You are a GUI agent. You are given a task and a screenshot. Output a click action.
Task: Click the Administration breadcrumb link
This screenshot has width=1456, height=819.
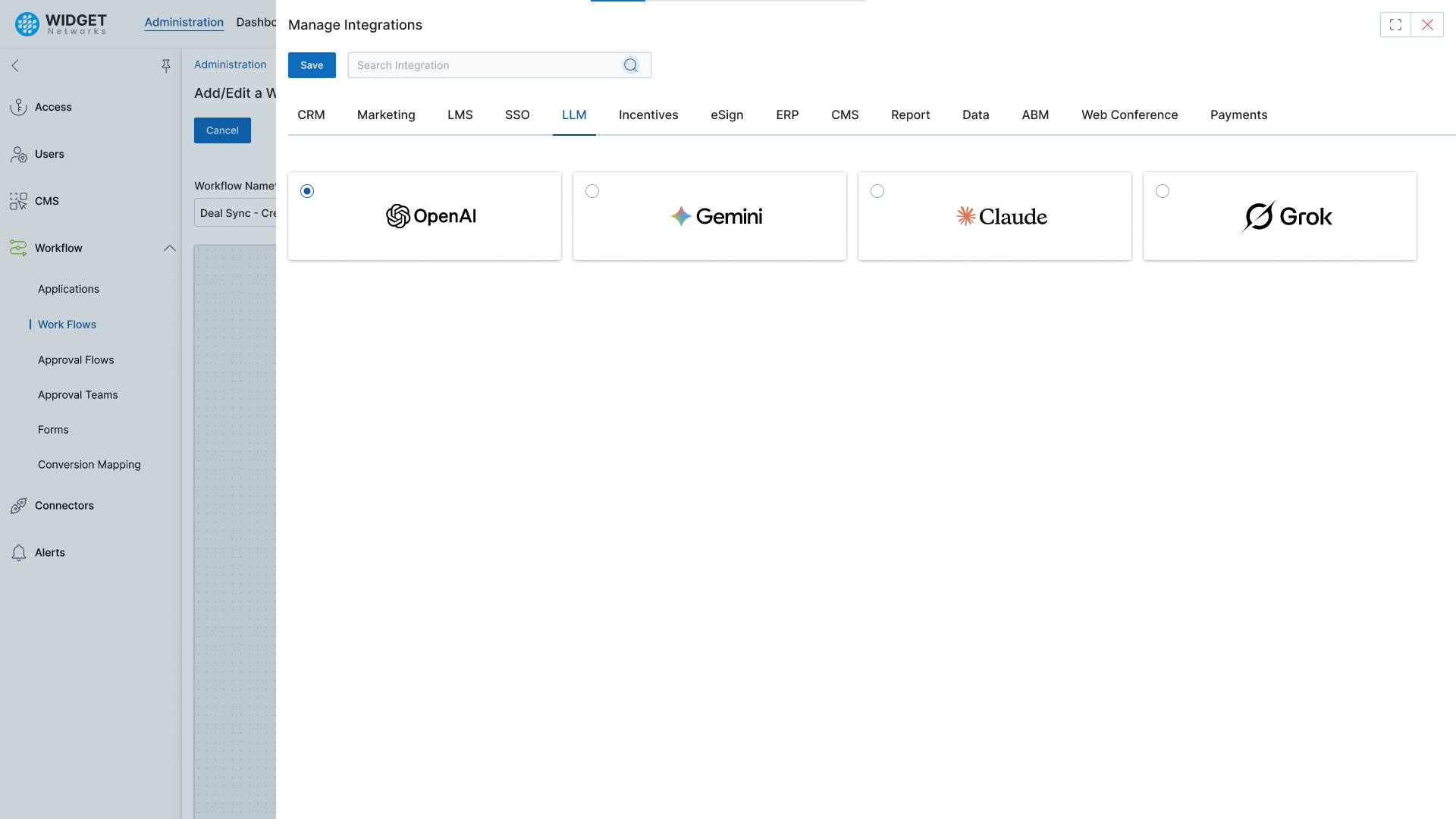231,65
